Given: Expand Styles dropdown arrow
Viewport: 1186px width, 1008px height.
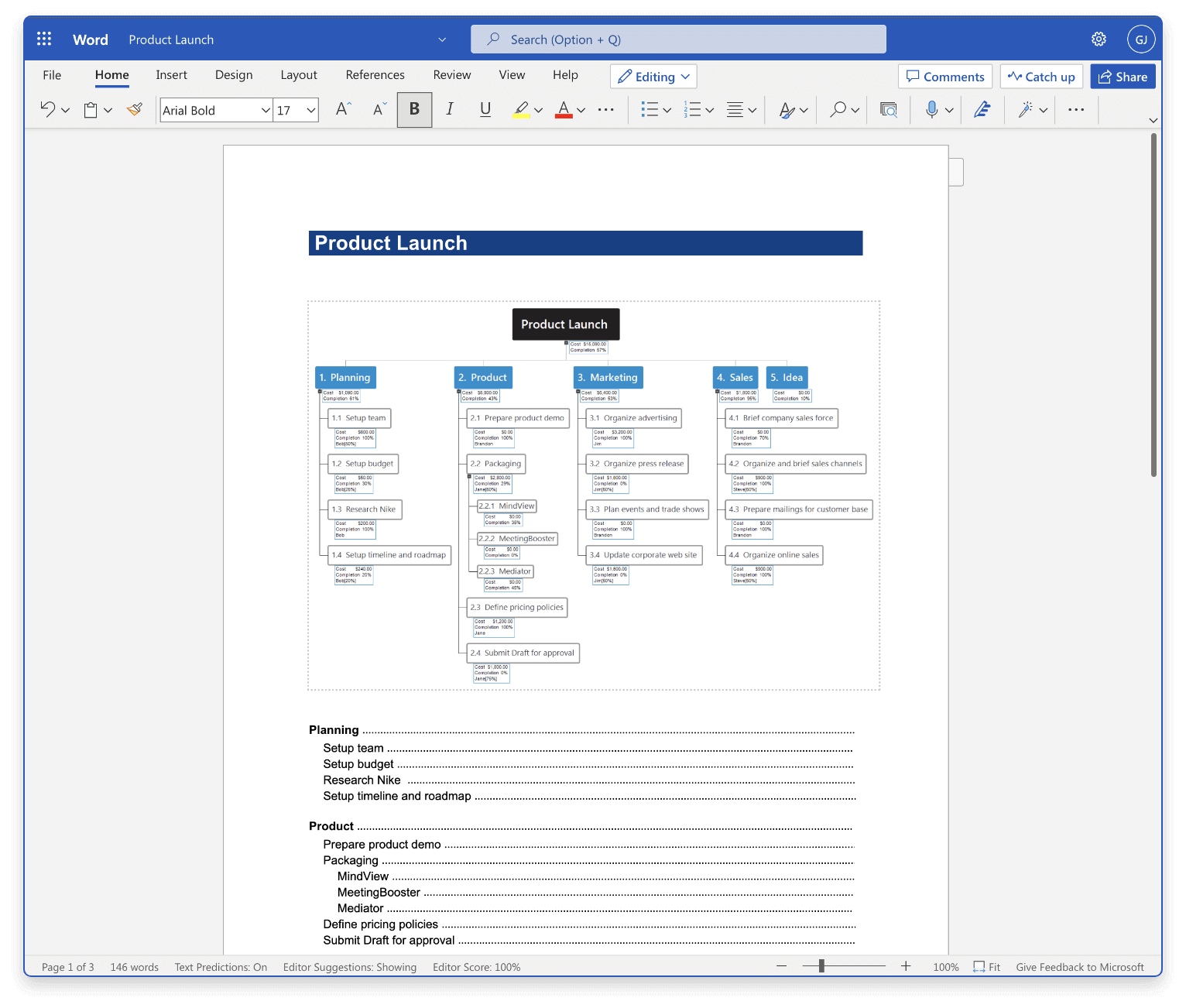Looking at the screenshot, I should point(804,111).
